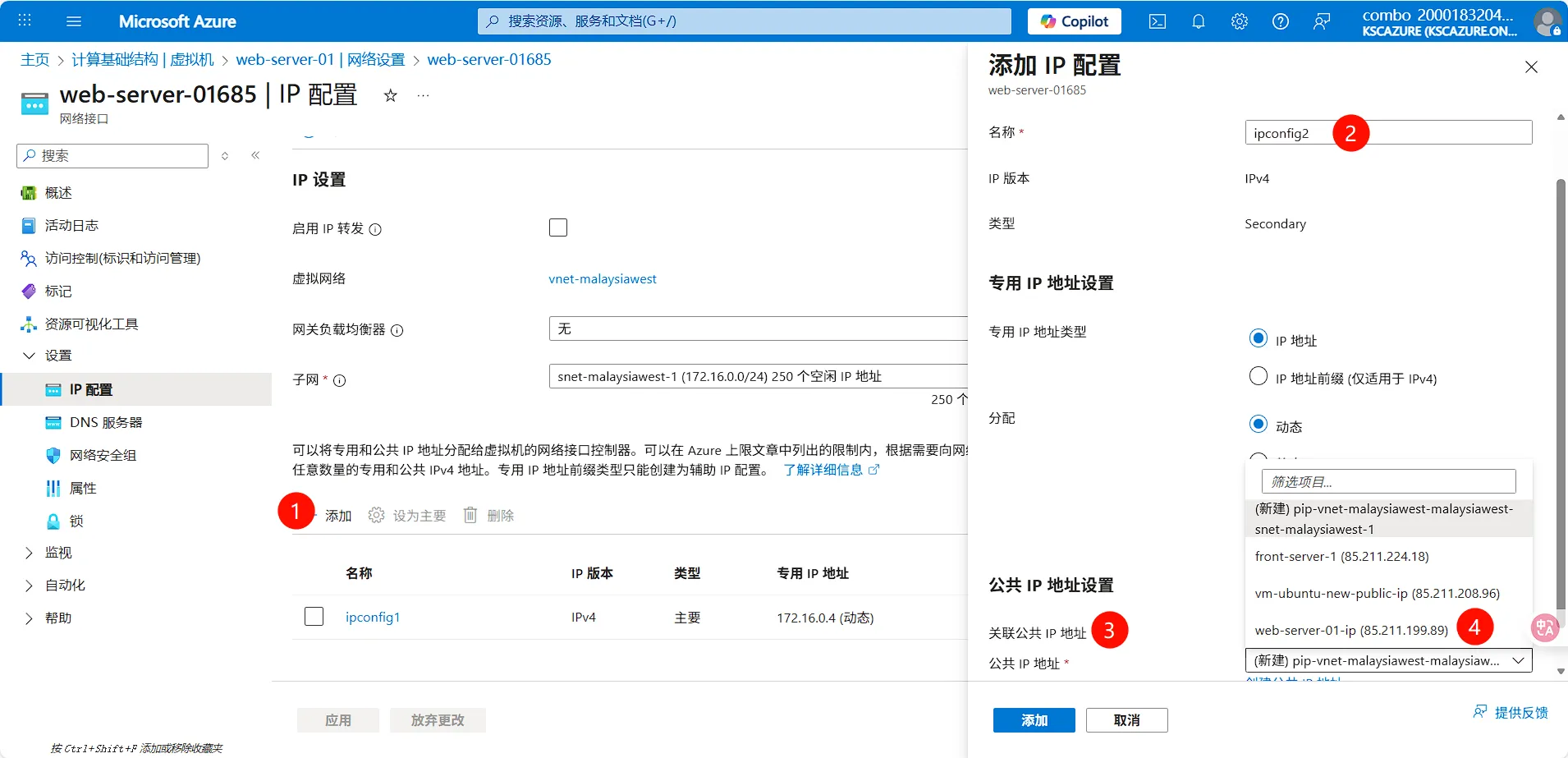1568x758 pixels.
Task: Check the ipconfig1 row checkbox
Action: (x=314, y=616)
